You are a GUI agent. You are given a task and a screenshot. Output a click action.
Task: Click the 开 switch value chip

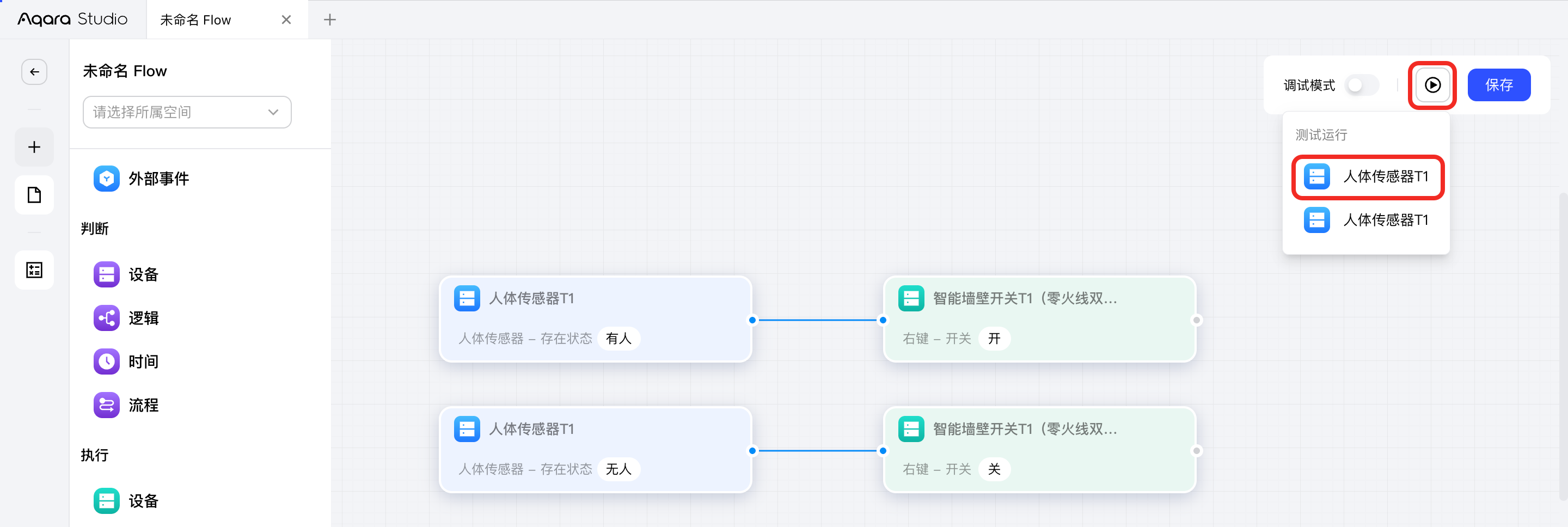point(994,338)
